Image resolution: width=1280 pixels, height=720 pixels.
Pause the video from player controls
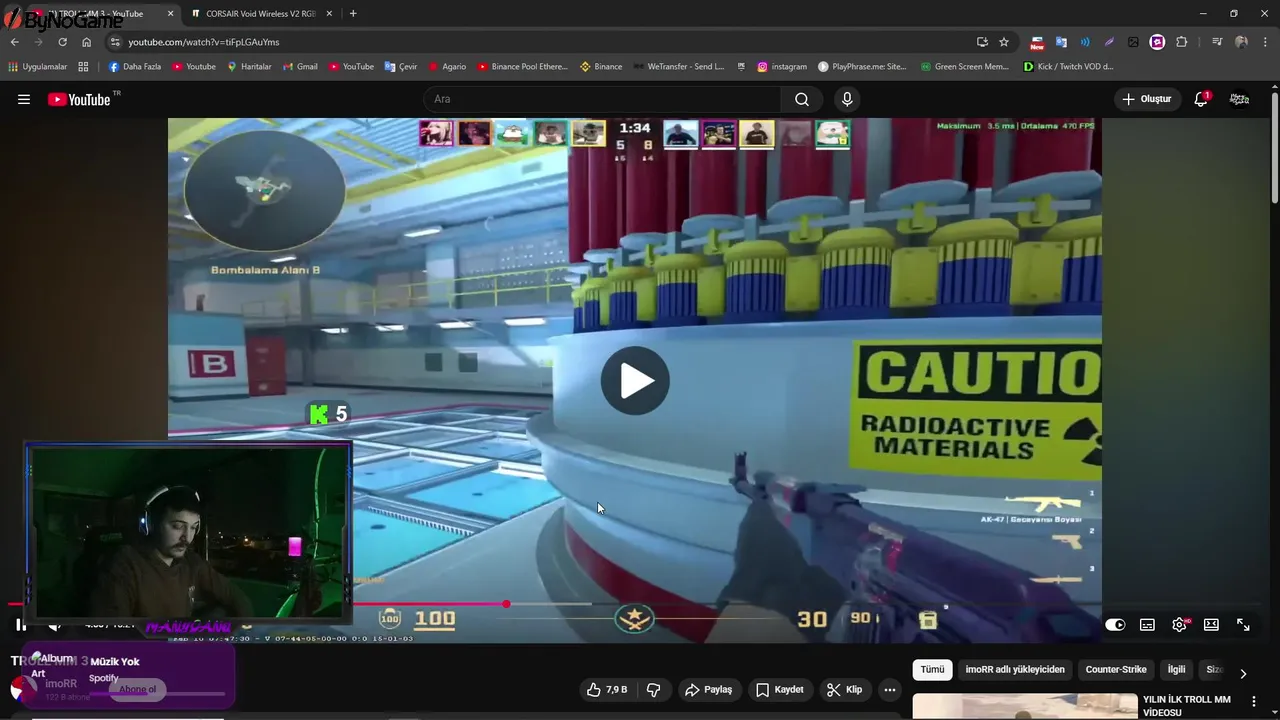pos(20,625)
